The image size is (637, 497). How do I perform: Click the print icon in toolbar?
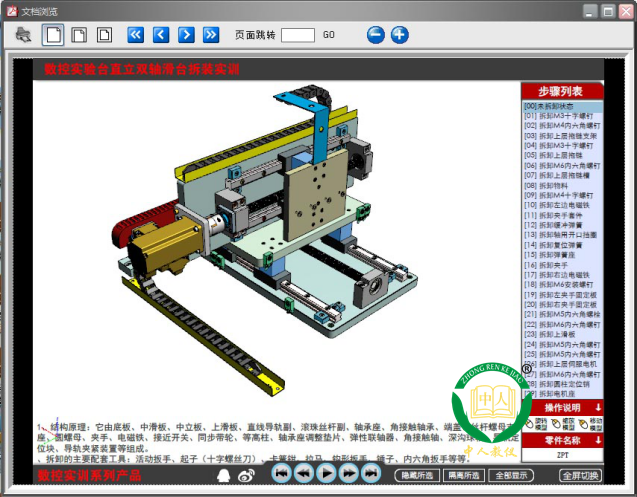click(23, 35)
